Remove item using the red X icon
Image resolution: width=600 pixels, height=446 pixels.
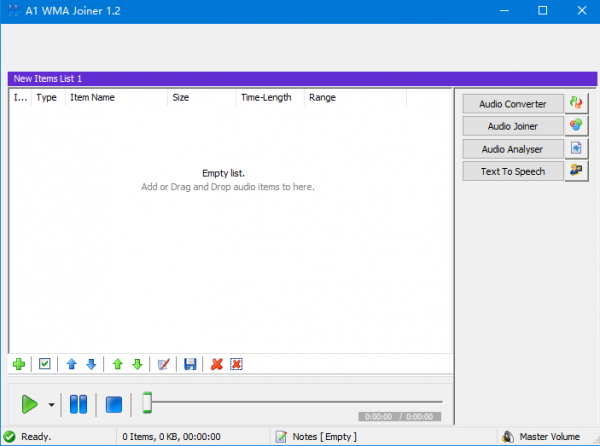pyautogui.click(x=216, y=364)
